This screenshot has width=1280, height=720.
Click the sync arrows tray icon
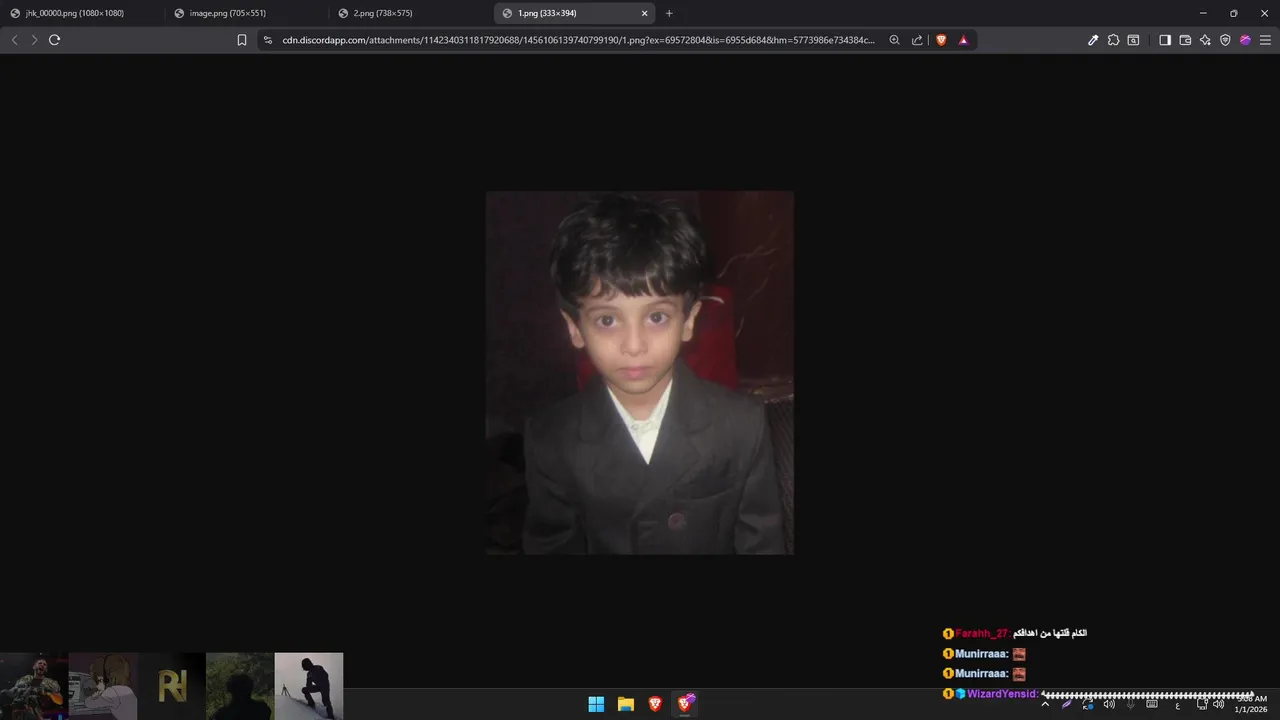[1088, 704]
